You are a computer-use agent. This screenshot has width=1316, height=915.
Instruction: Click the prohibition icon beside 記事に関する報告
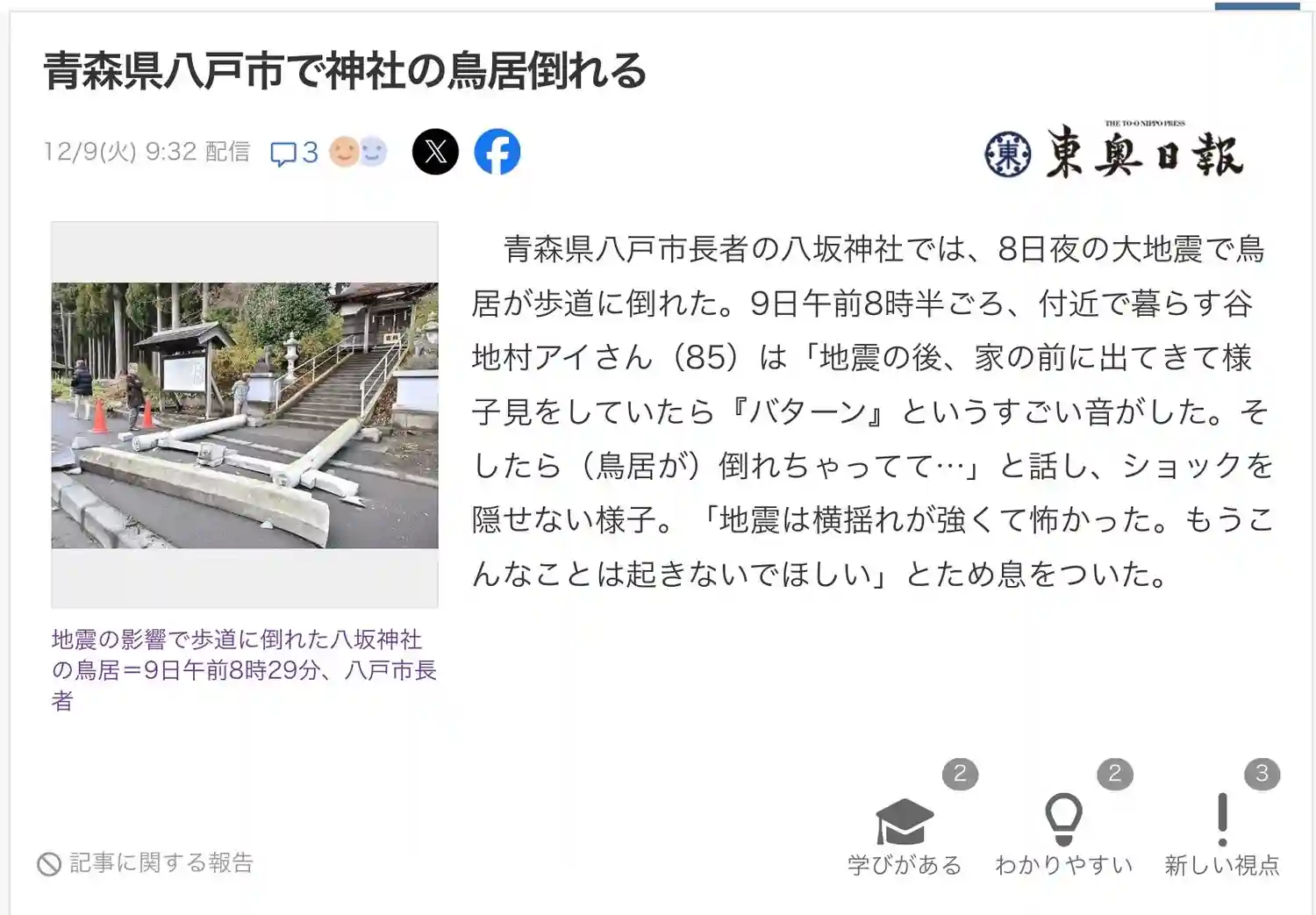coord(49,864)
